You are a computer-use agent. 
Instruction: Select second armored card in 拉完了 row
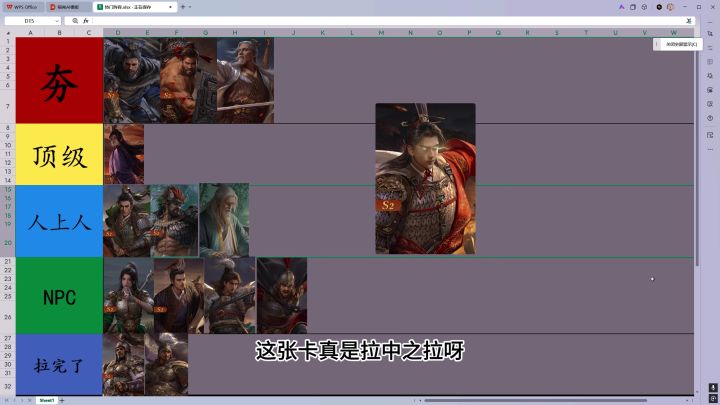point(166,364)
